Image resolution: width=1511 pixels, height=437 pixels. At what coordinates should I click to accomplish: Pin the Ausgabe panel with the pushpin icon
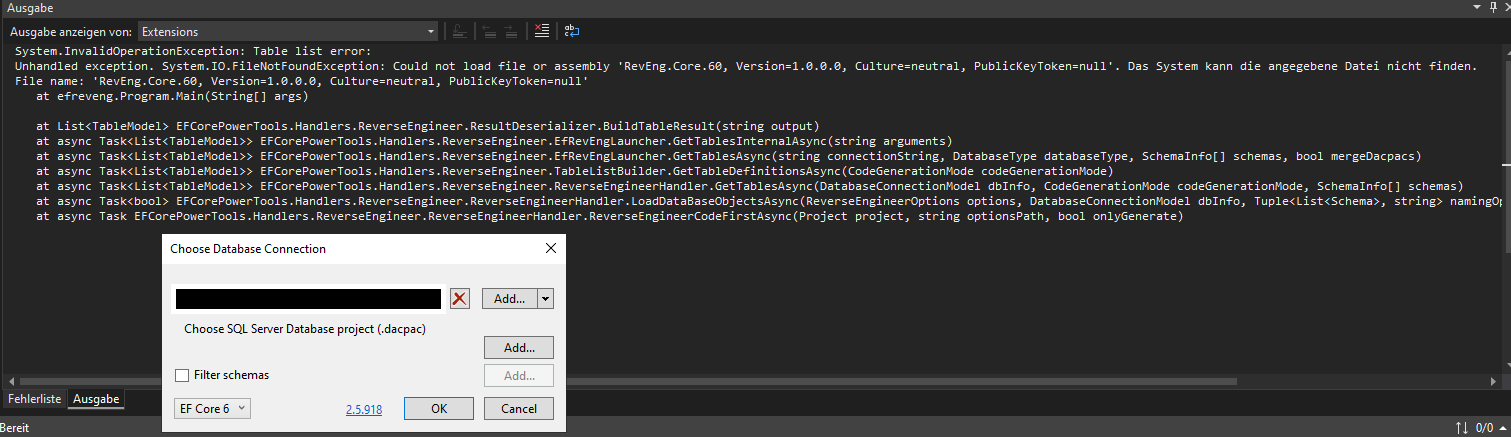click(1493, 7)
